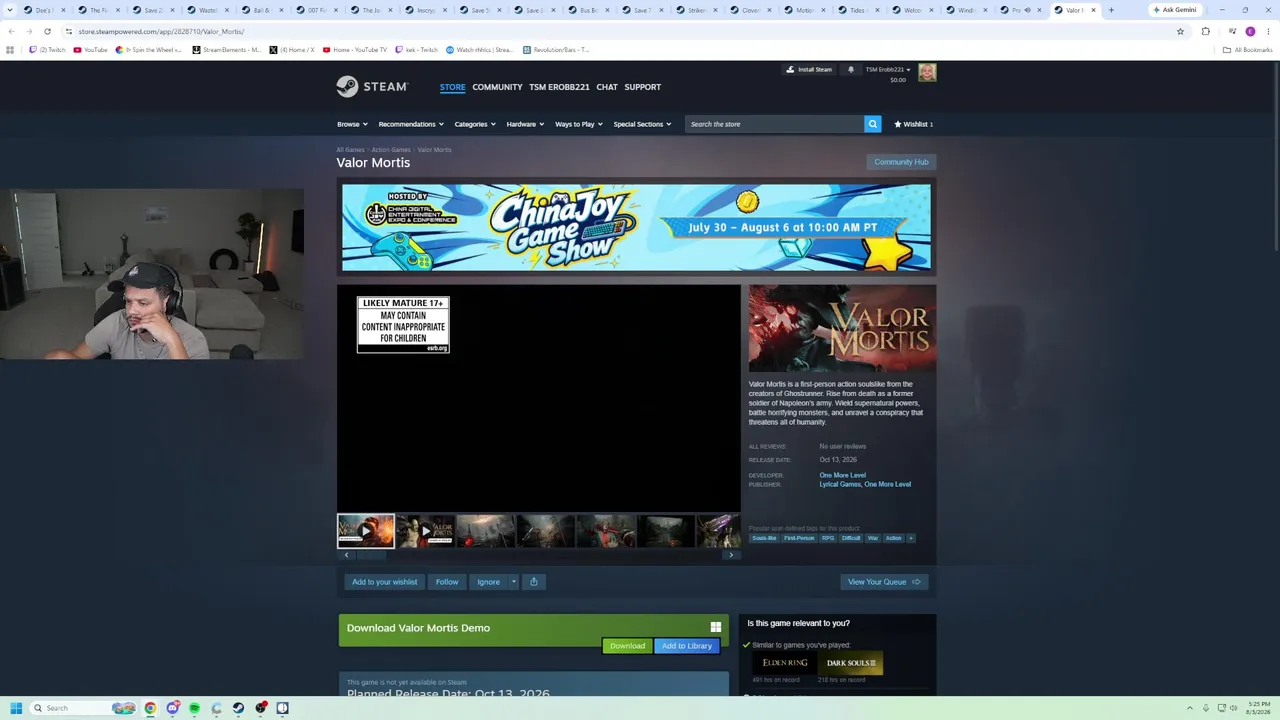Click the All Games breadcrumb
1280x720 pixels.
coord(350,150)
